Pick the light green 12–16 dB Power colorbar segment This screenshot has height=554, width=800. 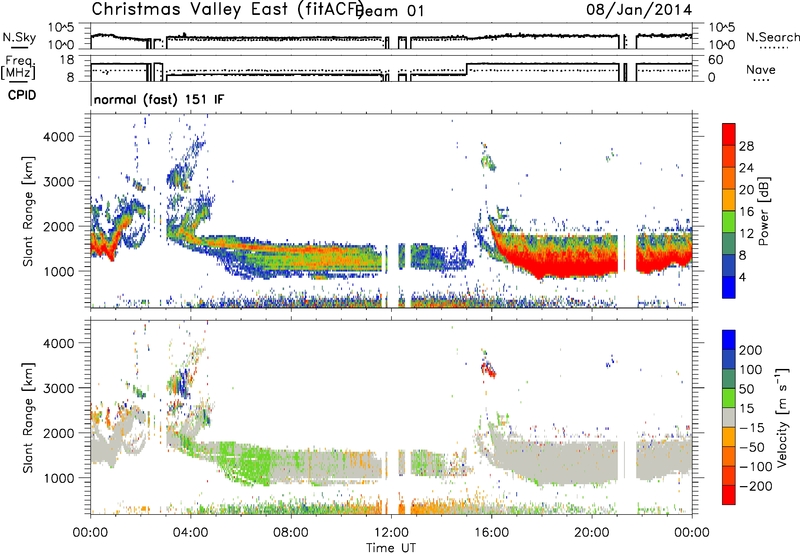click(729, 222)
